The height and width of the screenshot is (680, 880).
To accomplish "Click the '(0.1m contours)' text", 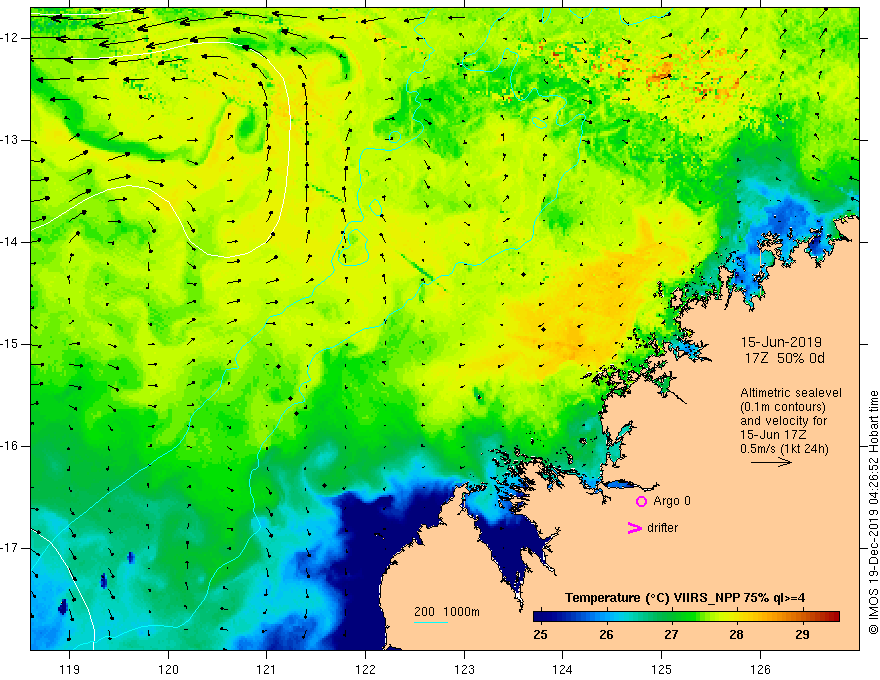I will pyautogui.click(x=783, y=407).
